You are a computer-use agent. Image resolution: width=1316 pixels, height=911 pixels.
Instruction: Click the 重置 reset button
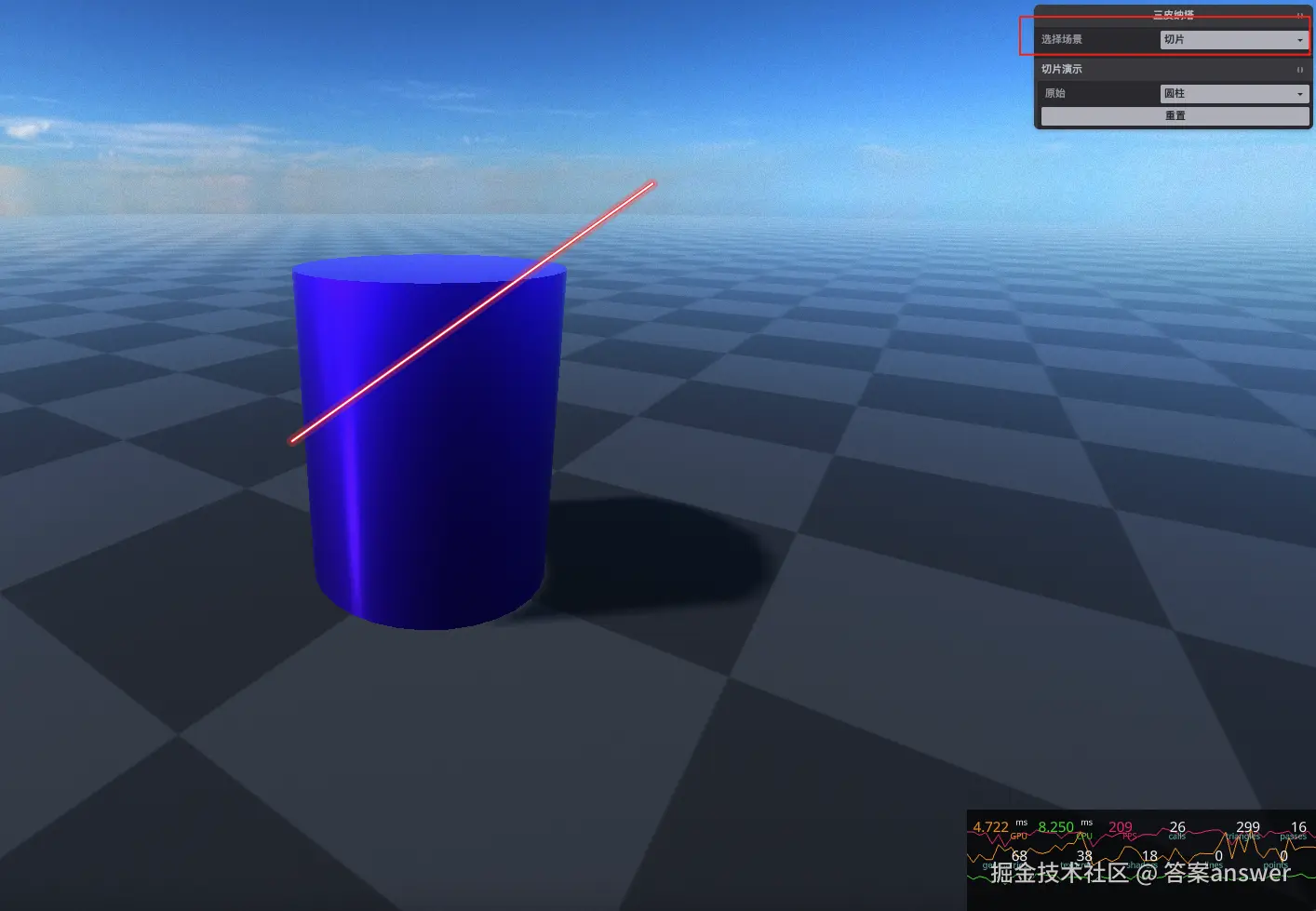point(1175,116)
